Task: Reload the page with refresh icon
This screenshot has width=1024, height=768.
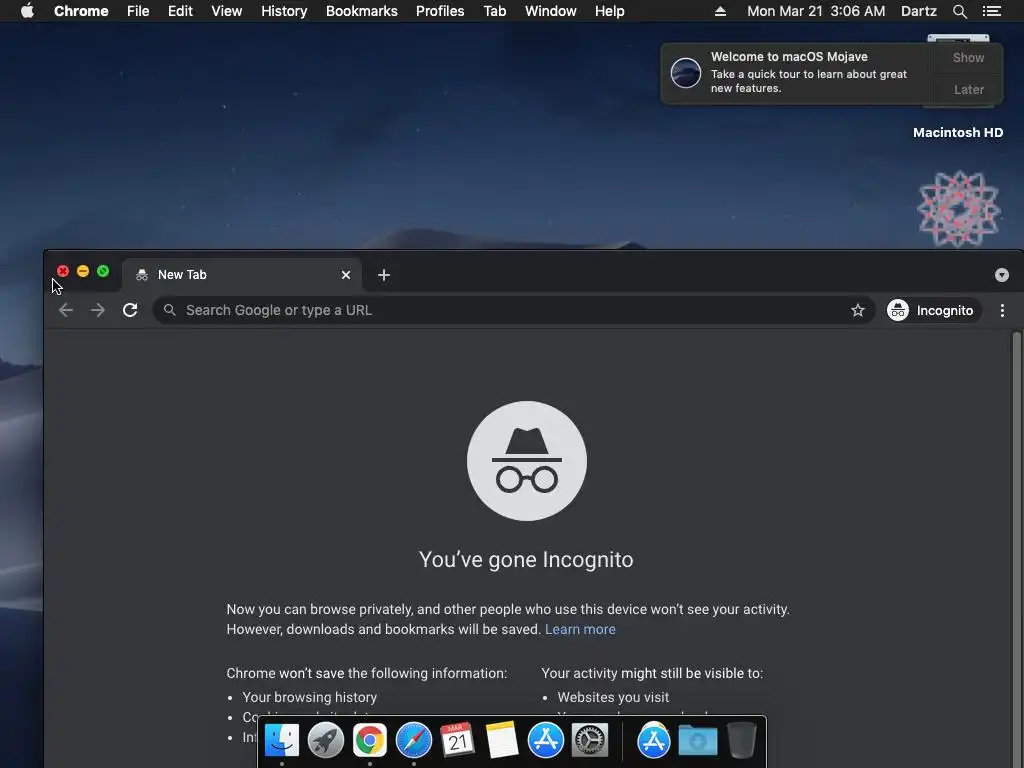Action: [x=130, y=310]
